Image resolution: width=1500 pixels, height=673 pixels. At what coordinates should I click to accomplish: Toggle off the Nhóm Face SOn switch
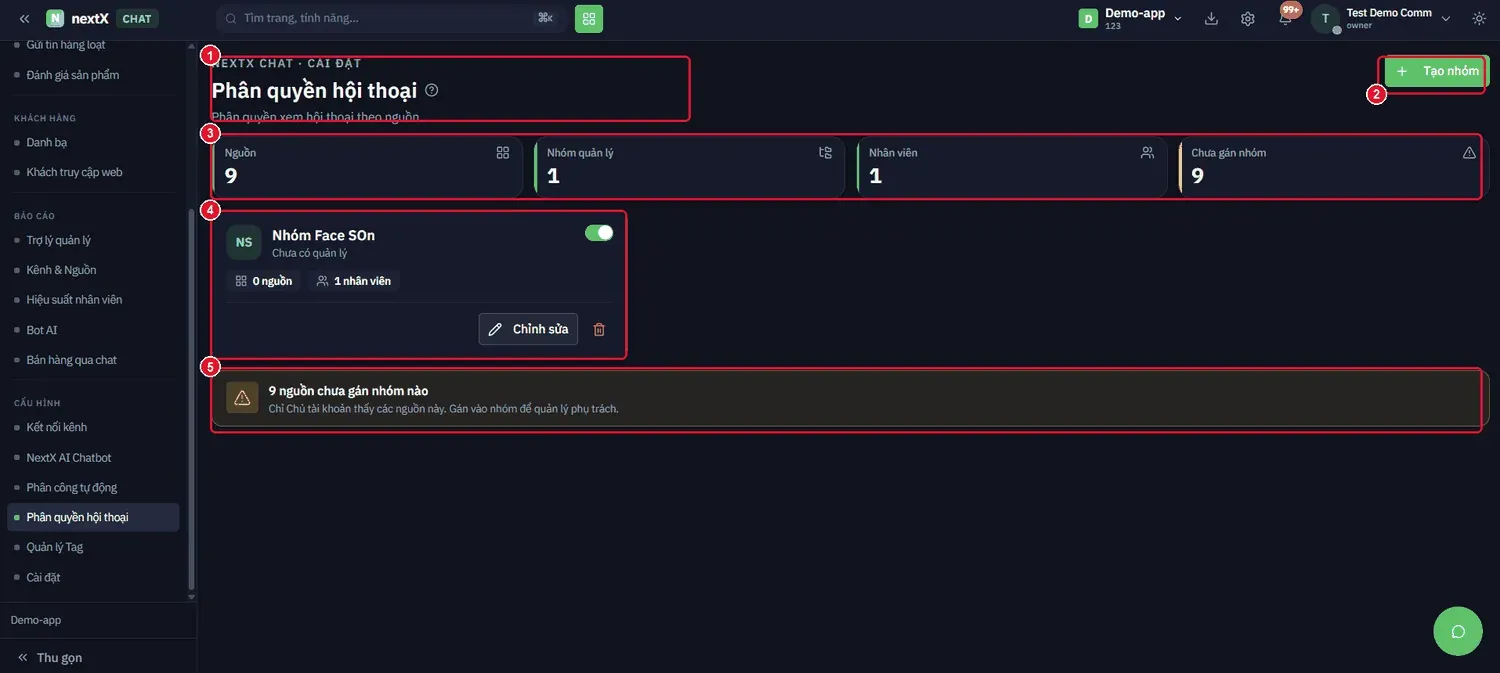pos(599,232)
